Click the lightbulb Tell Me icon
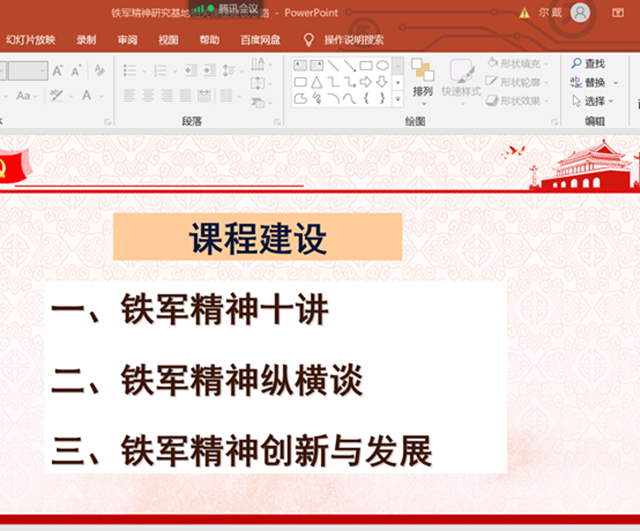Image resolution: width=640 pixels, height=531 pixels. pyautogui.click(x=309, y=40)
